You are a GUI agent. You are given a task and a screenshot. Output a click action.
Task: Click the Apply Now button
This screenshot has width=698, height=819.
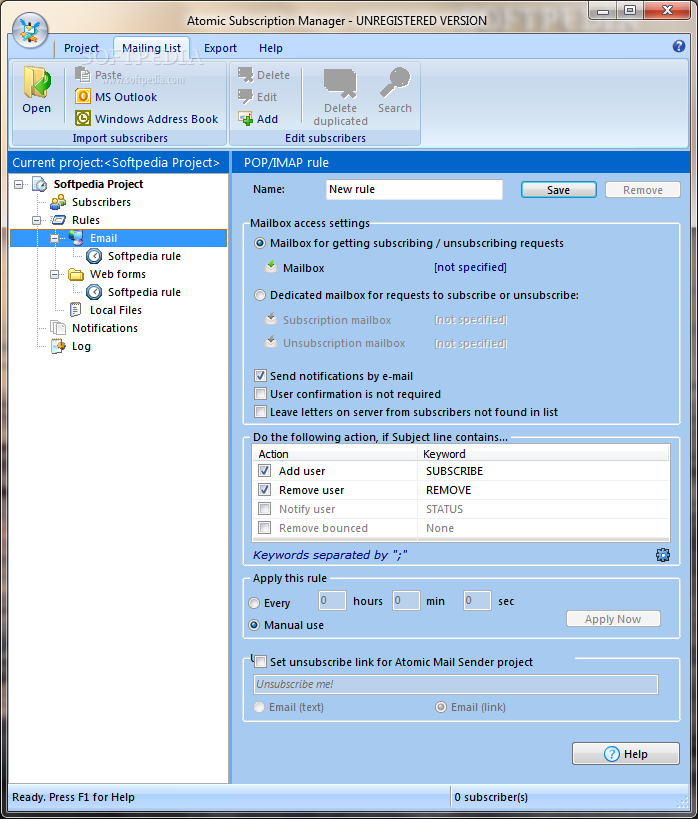613,619
